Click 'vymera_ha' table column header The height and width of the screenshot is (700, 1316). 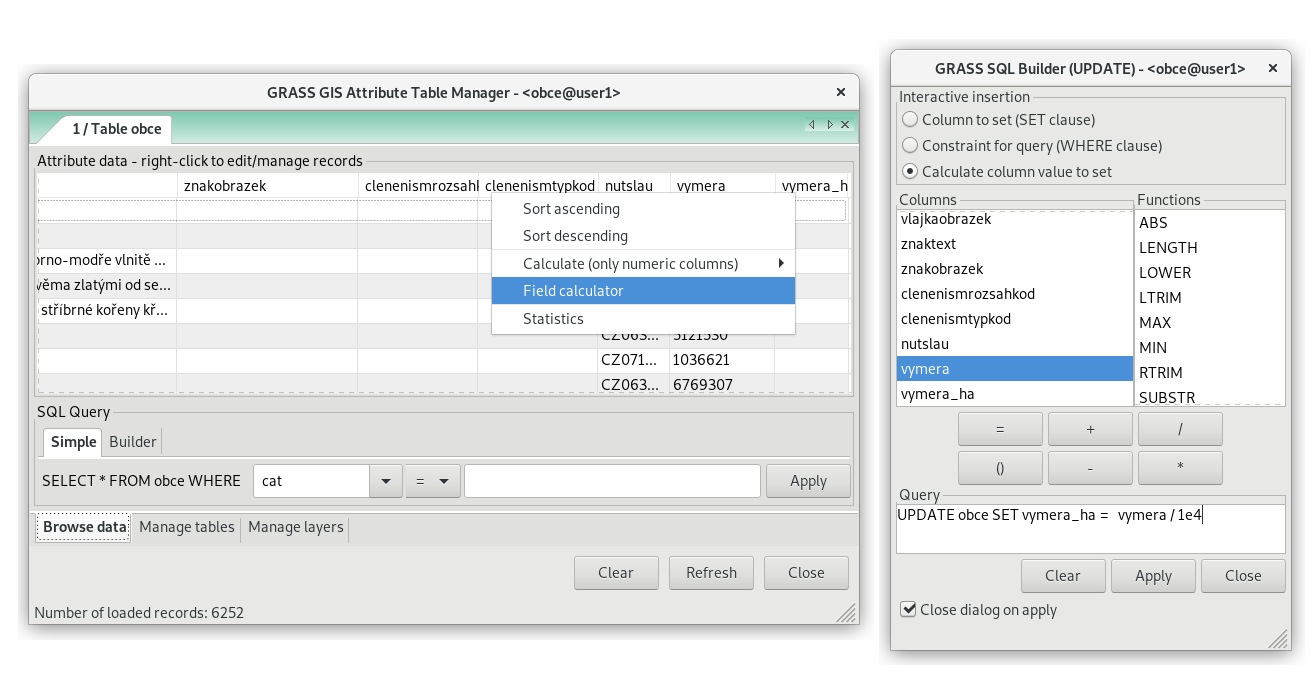click(812, 185)
